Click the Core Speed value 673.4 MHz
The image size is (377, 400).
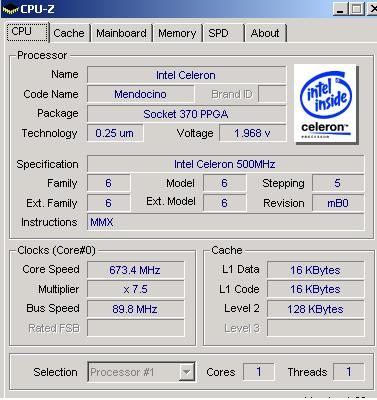pos(135,270)
